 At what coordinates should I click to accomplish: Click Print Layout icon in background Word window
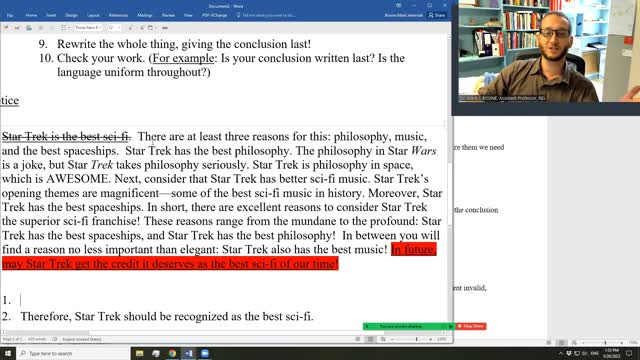(x=562, y=343)
